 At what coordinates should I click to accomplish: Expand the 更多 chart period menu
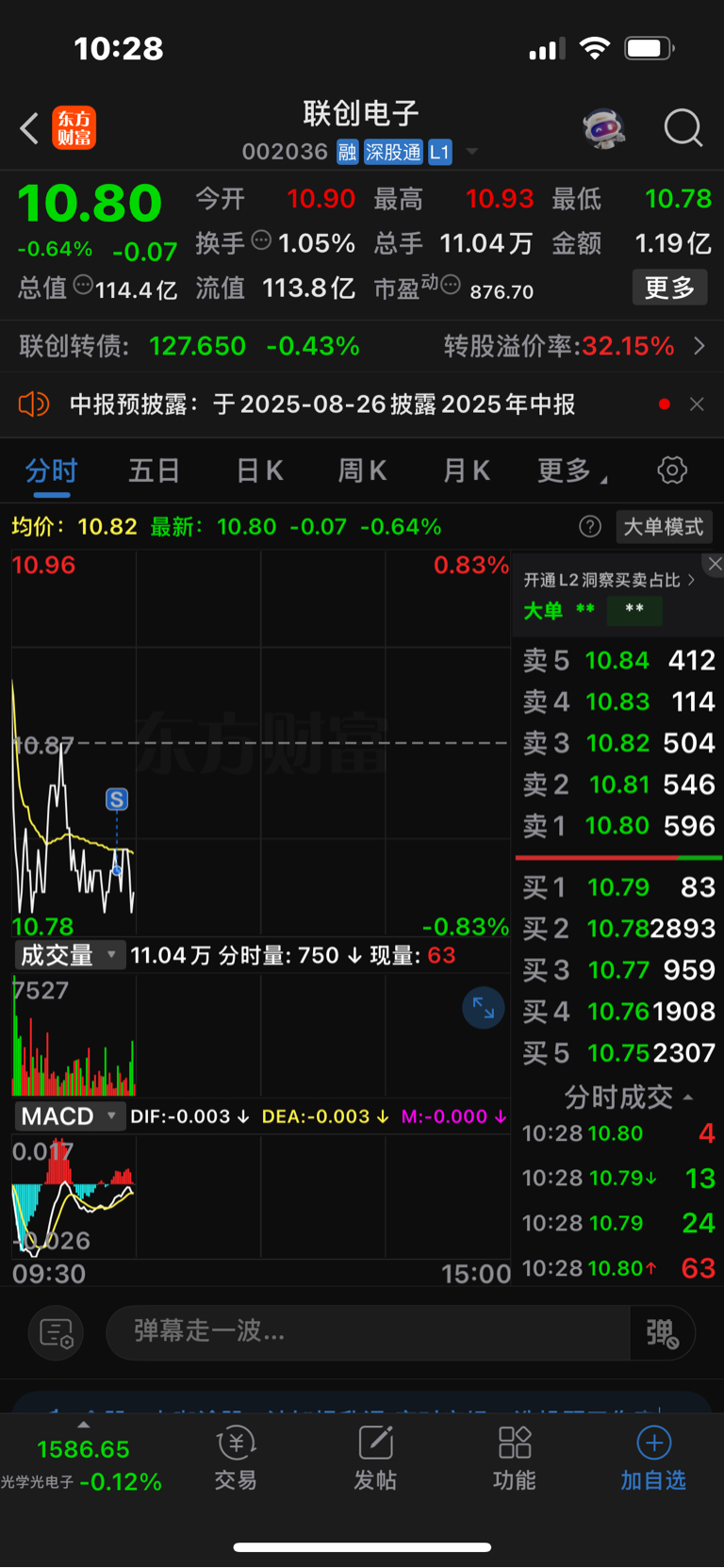tap(571, 470)
